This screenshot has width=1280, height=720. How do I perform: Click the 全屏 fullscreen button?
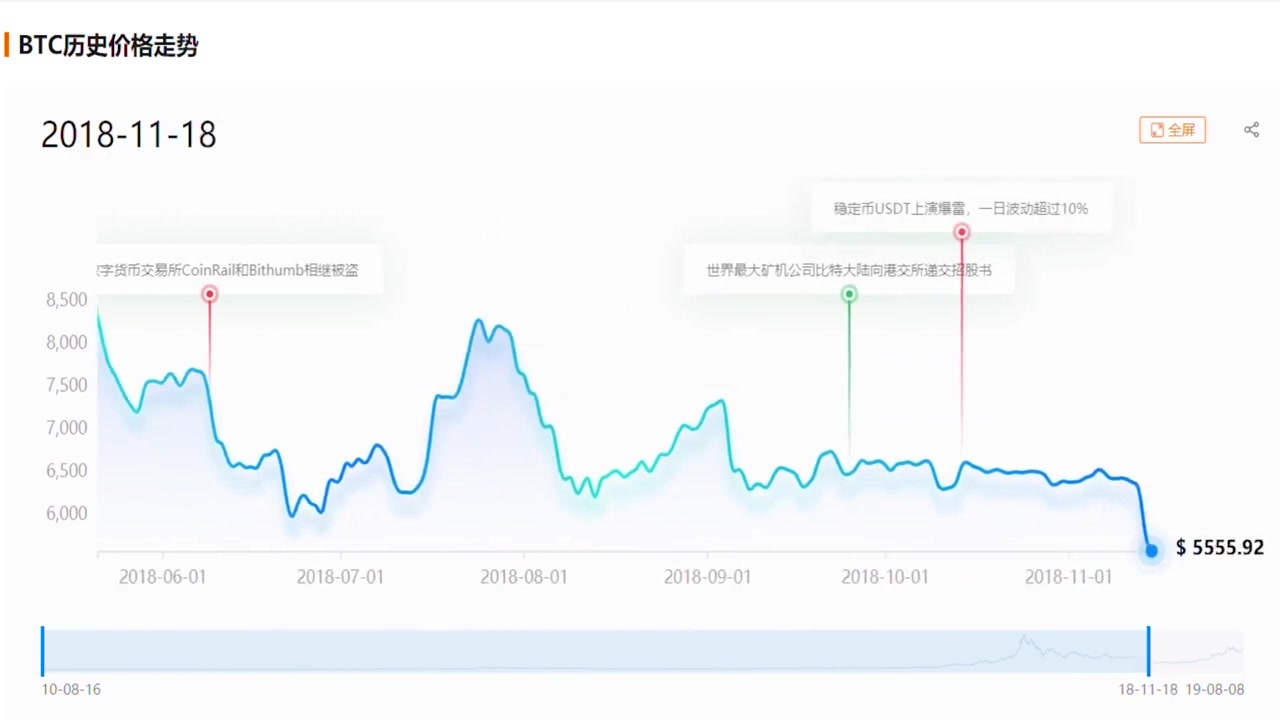[x=1172, y=130]
